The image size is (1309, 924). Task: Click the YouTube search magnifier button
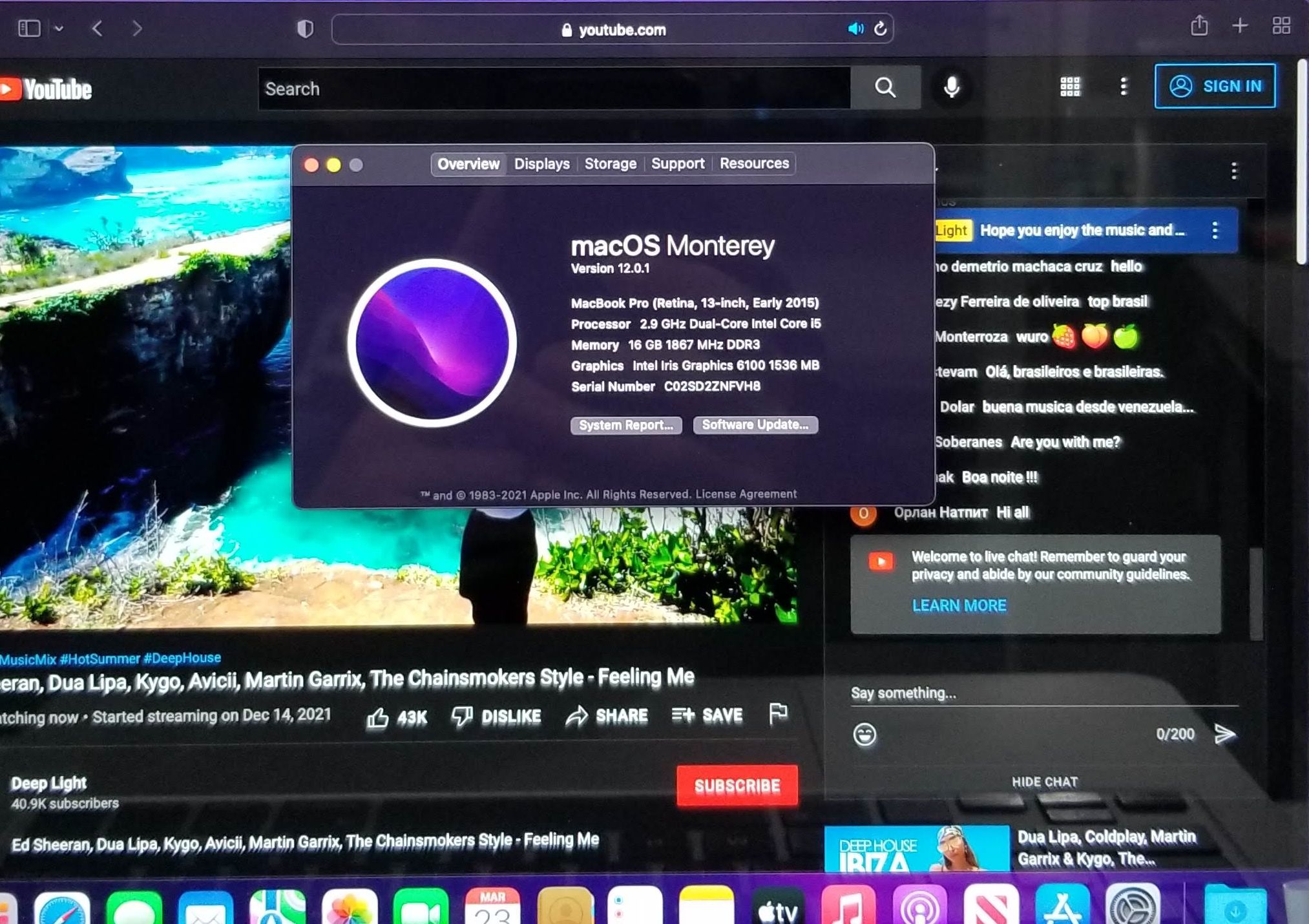click(885, 88)
